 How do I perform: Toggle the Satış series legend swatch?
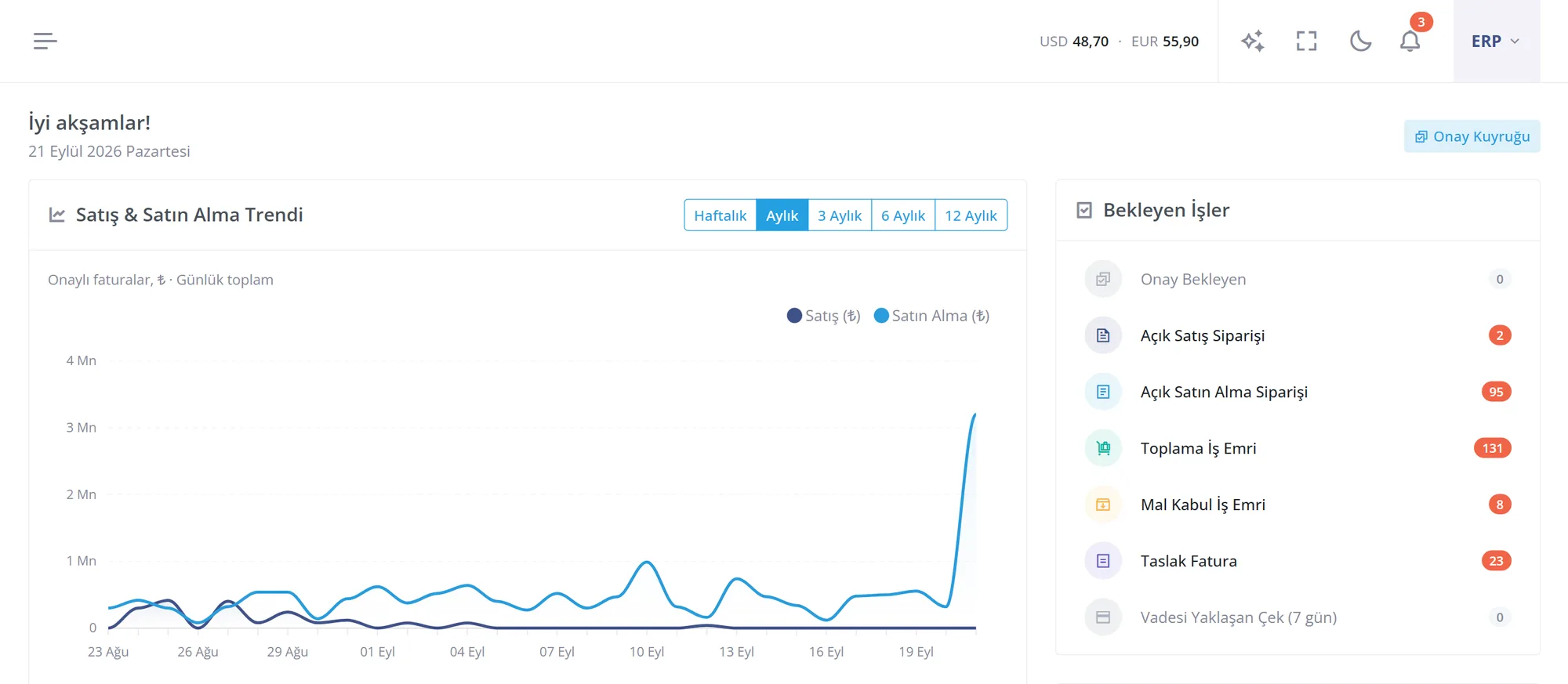click(x=794, y=316)
